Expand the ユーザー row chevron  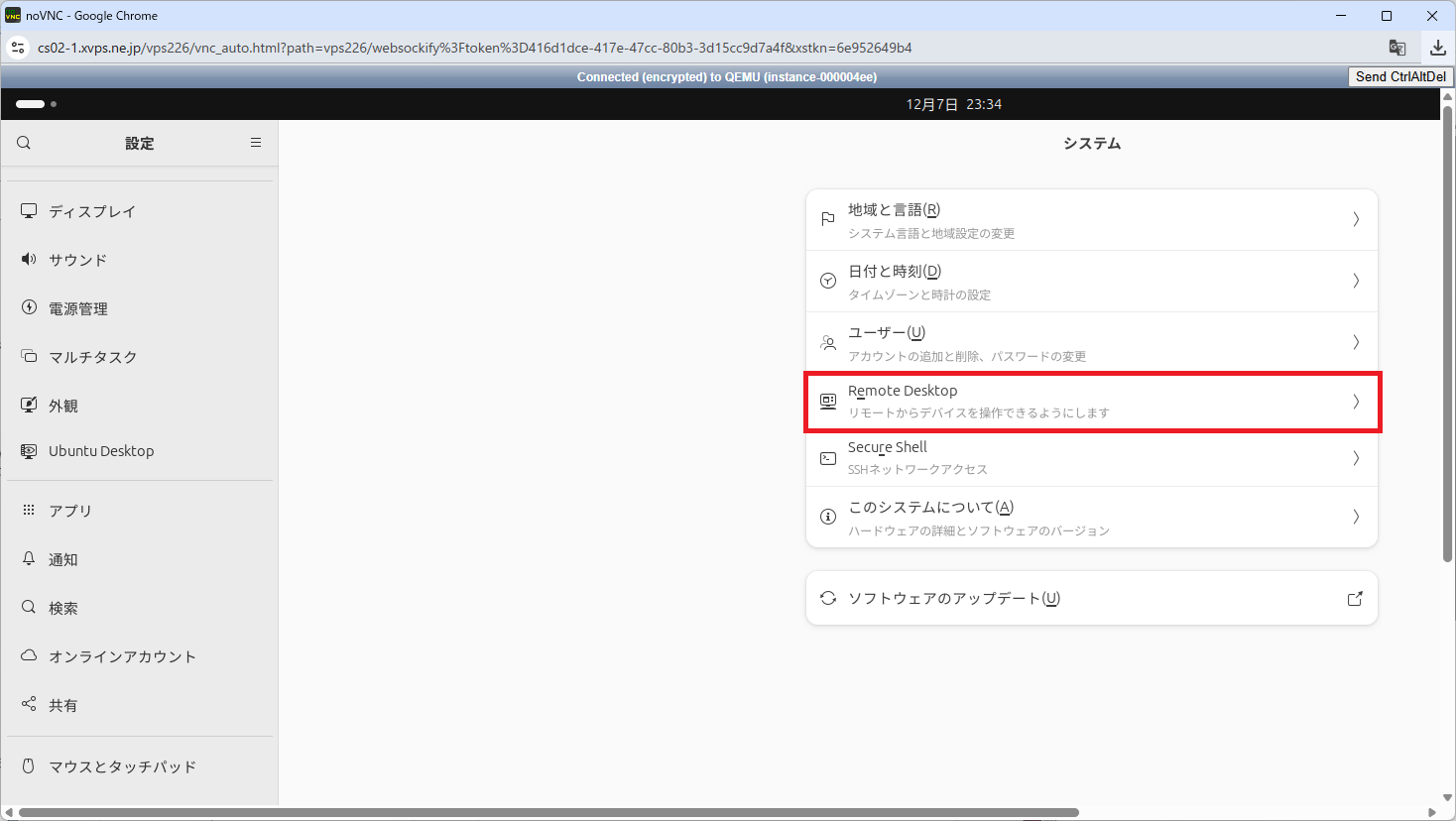[1356, 343]
